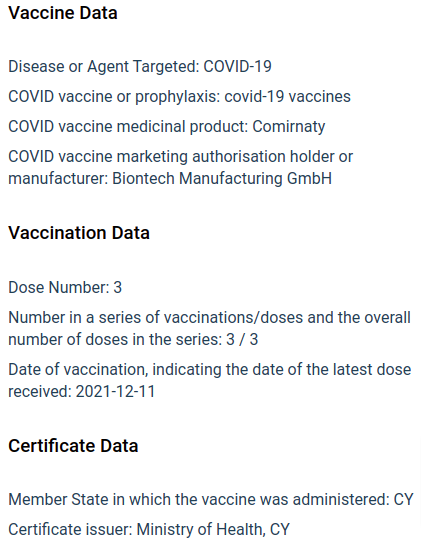Click the COVID-19 disease value
421x545 pixels.
click(x=237, y=66)
